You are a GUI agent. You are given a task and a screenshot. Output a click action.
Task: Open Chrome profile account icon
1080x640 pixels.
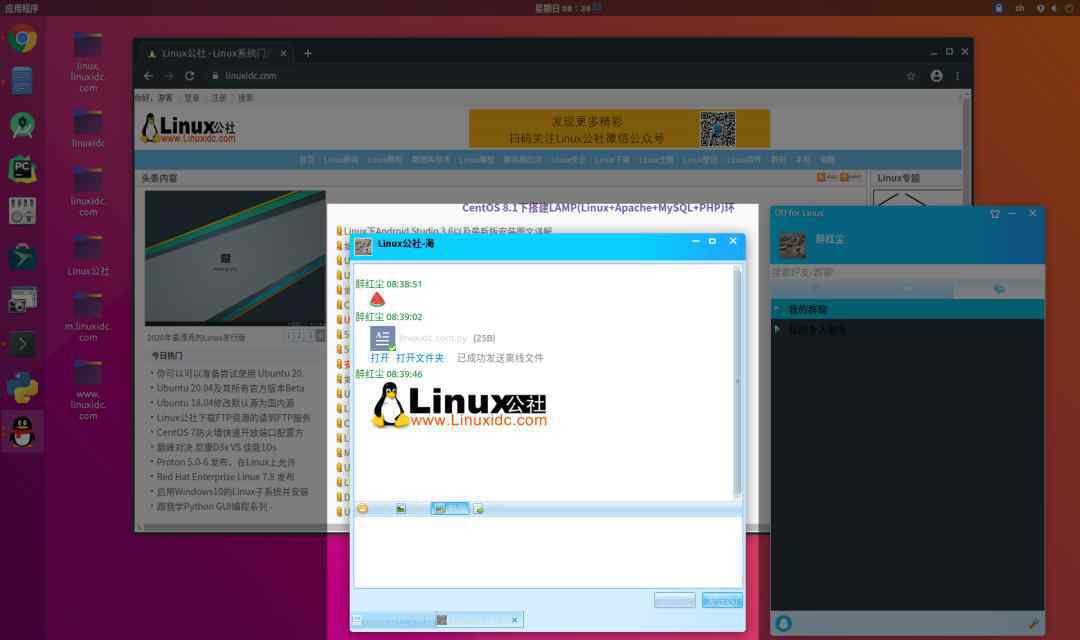pyautogui.click(x=936, y=76)
